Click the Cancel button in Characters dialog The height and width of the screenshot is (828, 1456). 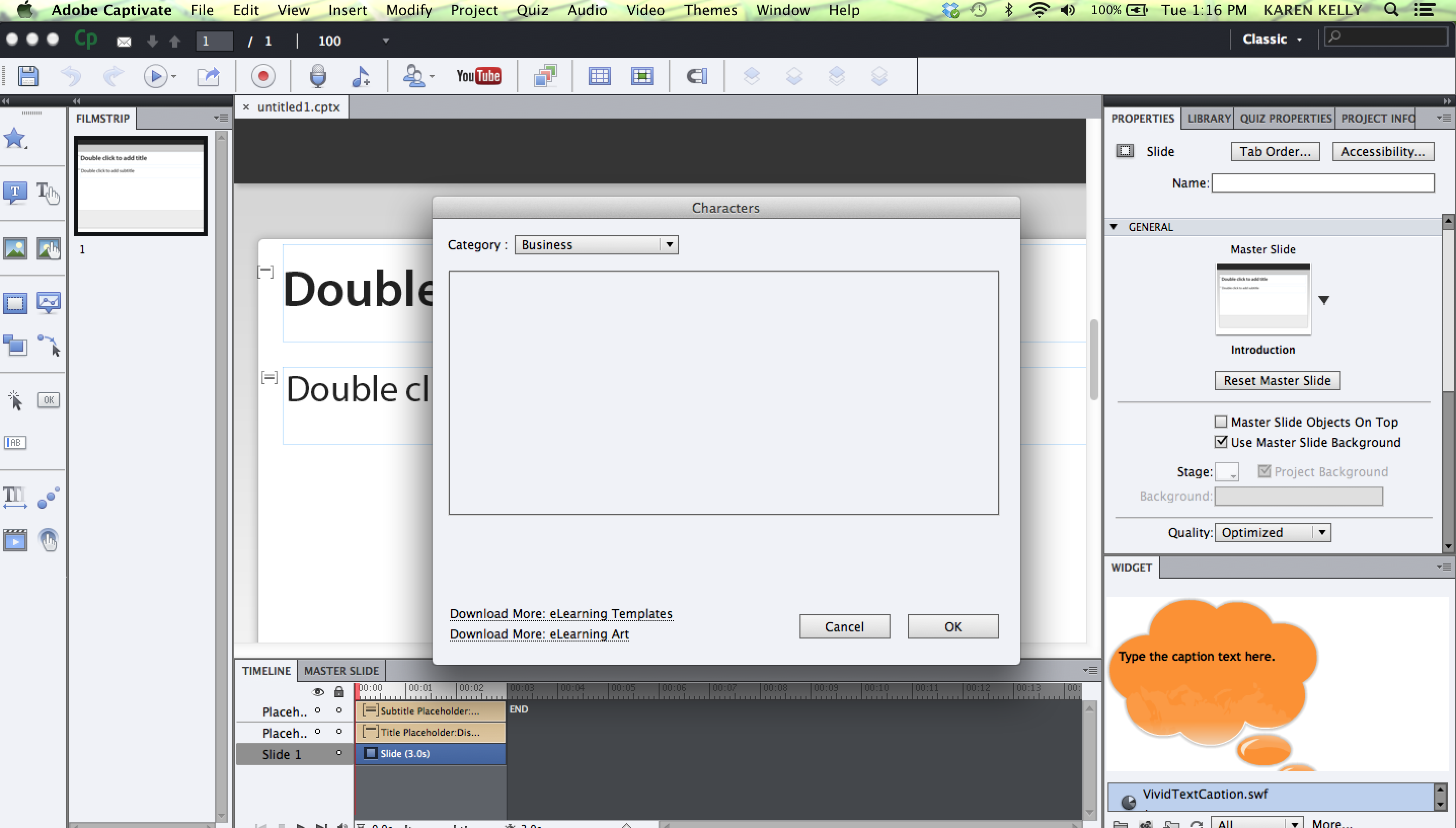pyautogui.click(x=844, y=626)
